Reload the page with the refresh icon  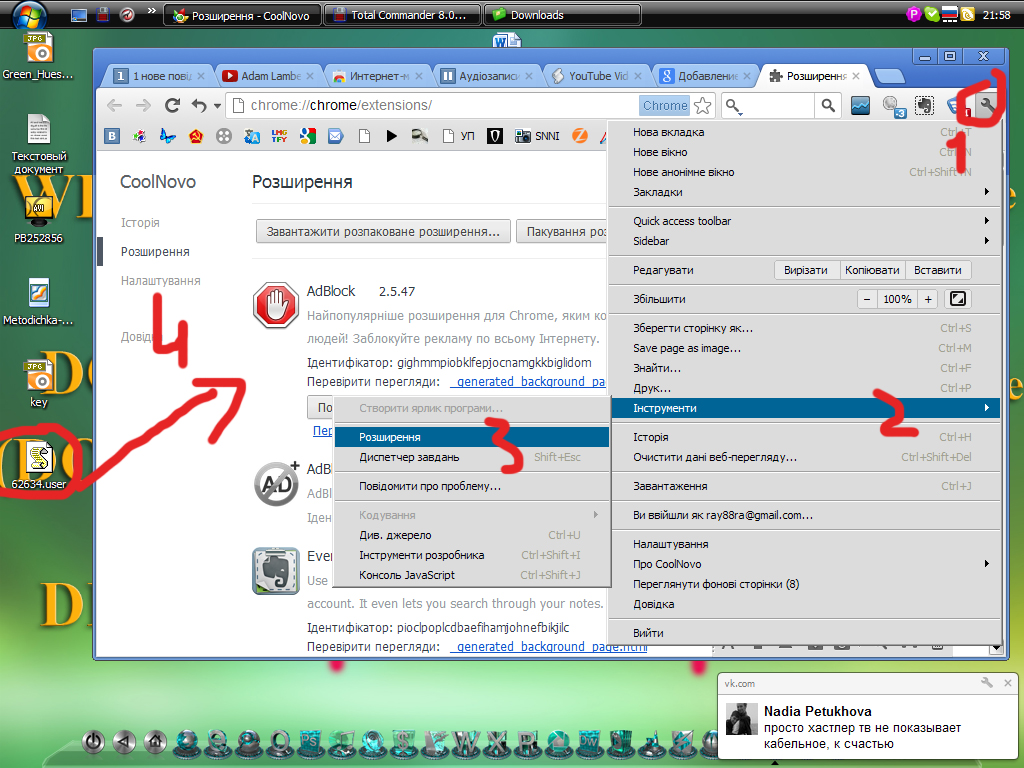172,105
